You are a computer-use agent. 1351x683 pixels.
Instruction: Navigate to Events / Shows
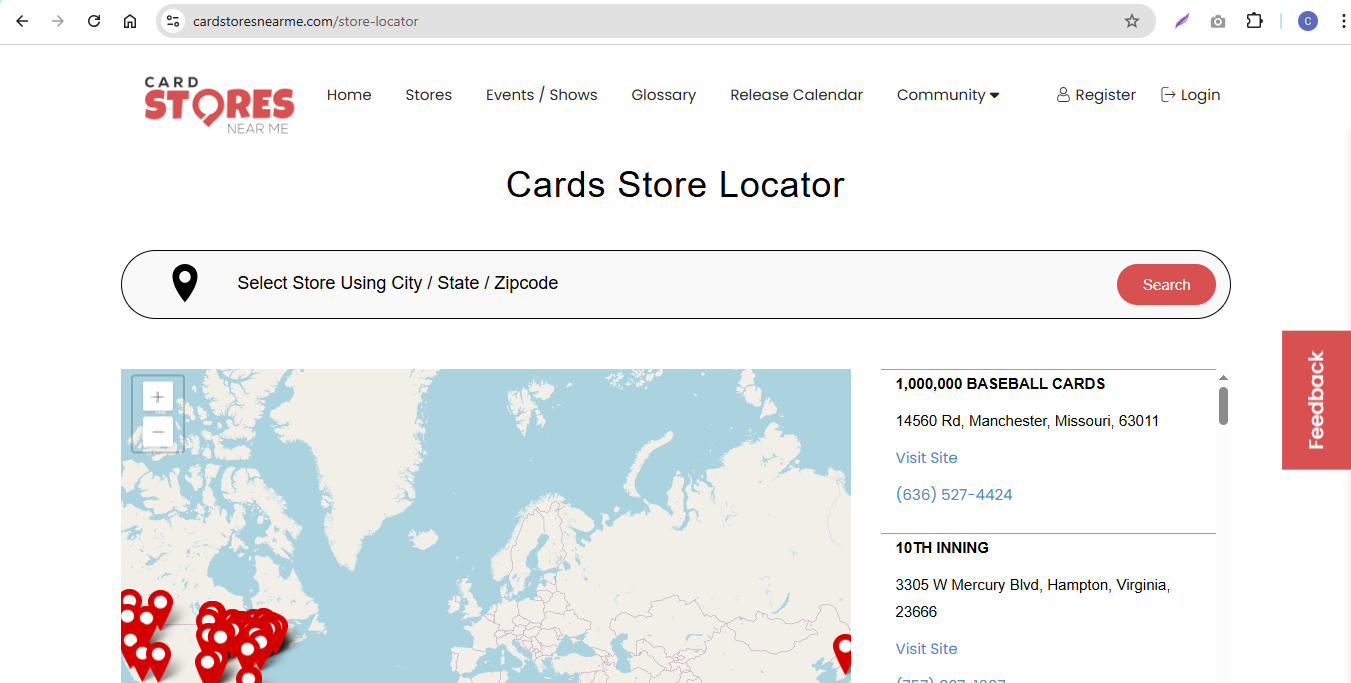click(x=541, y=95)
